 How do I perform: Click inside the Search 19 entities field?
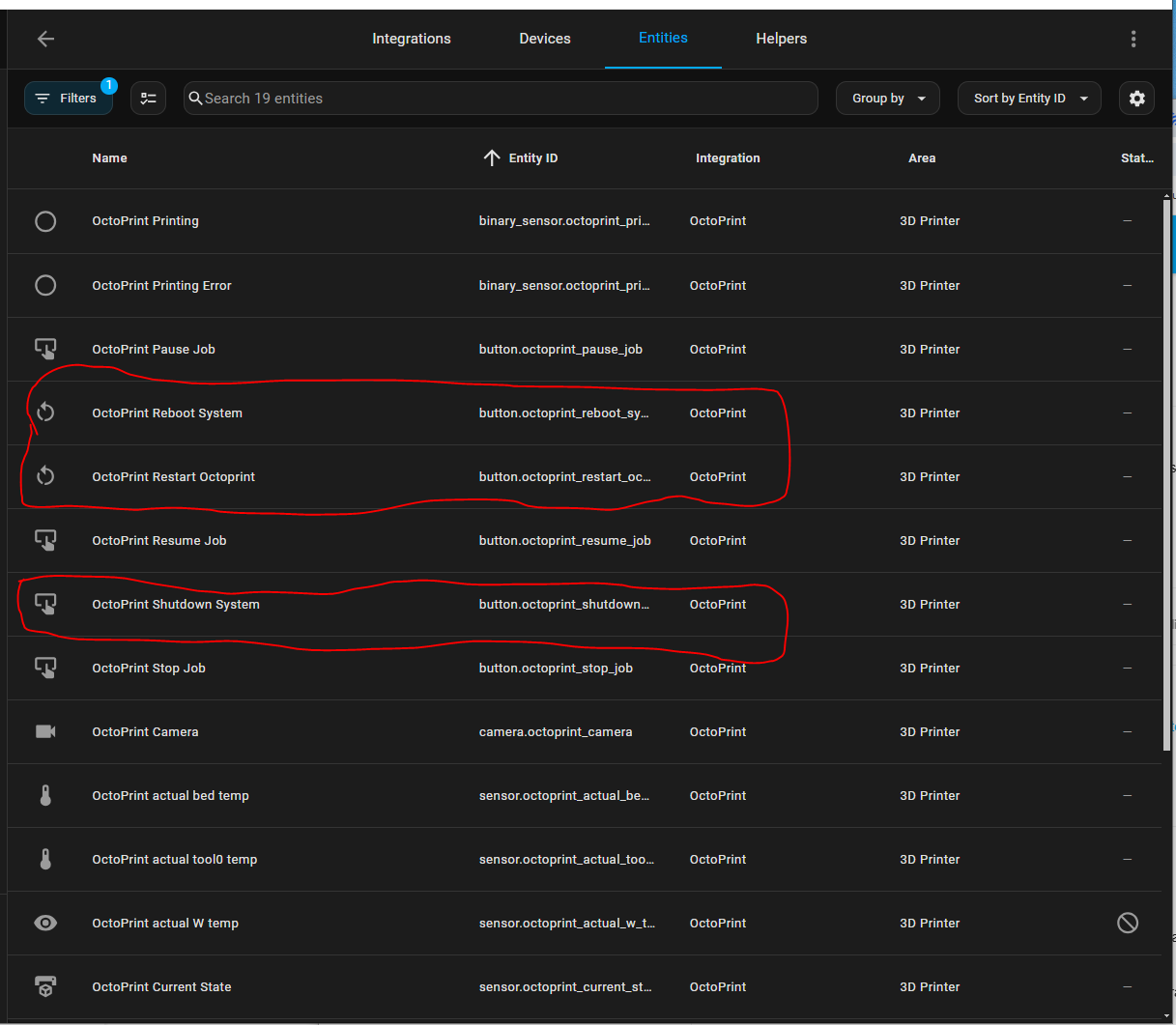[x=501, y=98]
